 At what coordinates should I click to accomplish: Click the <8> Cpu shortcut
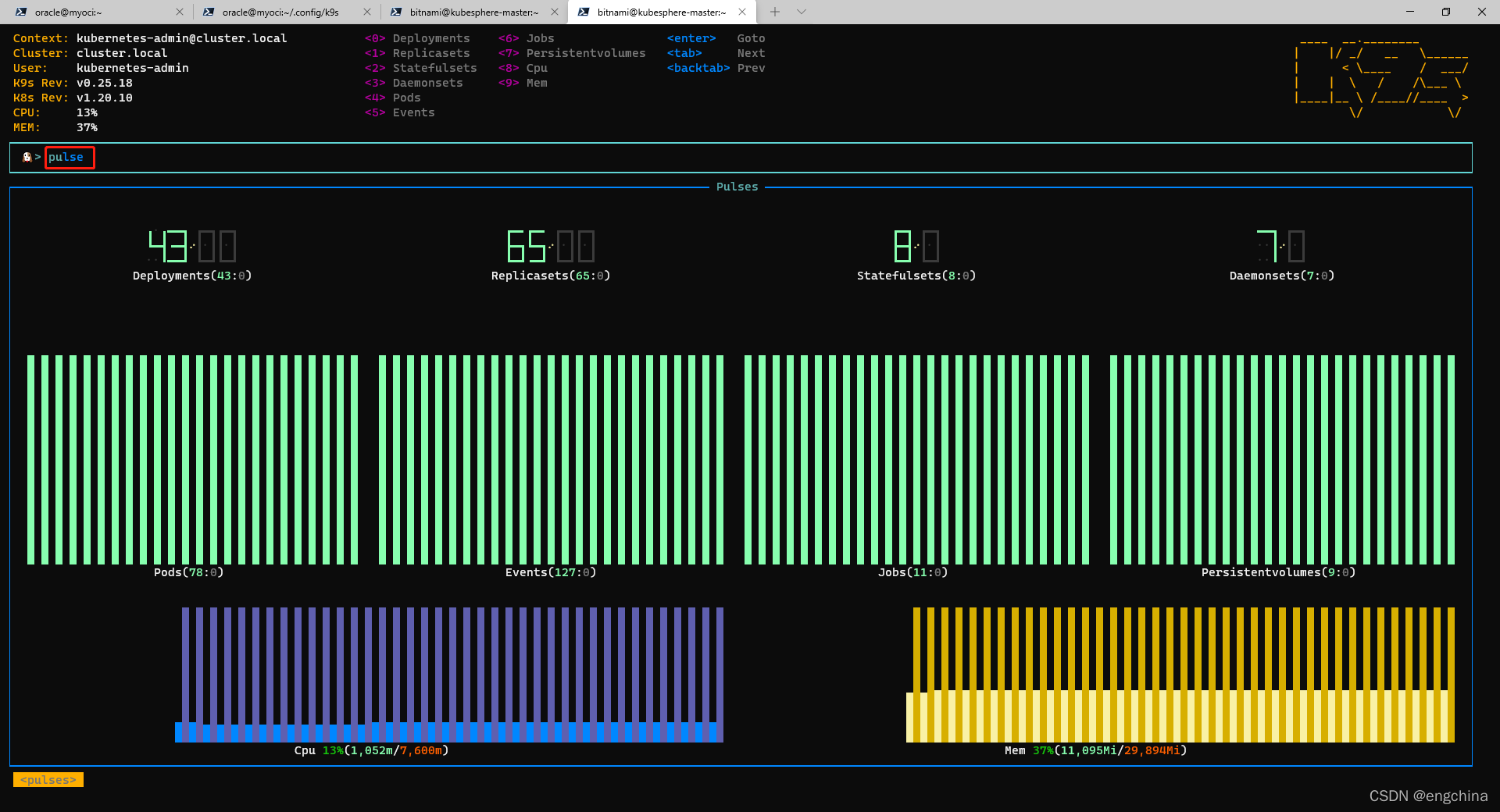523,68
